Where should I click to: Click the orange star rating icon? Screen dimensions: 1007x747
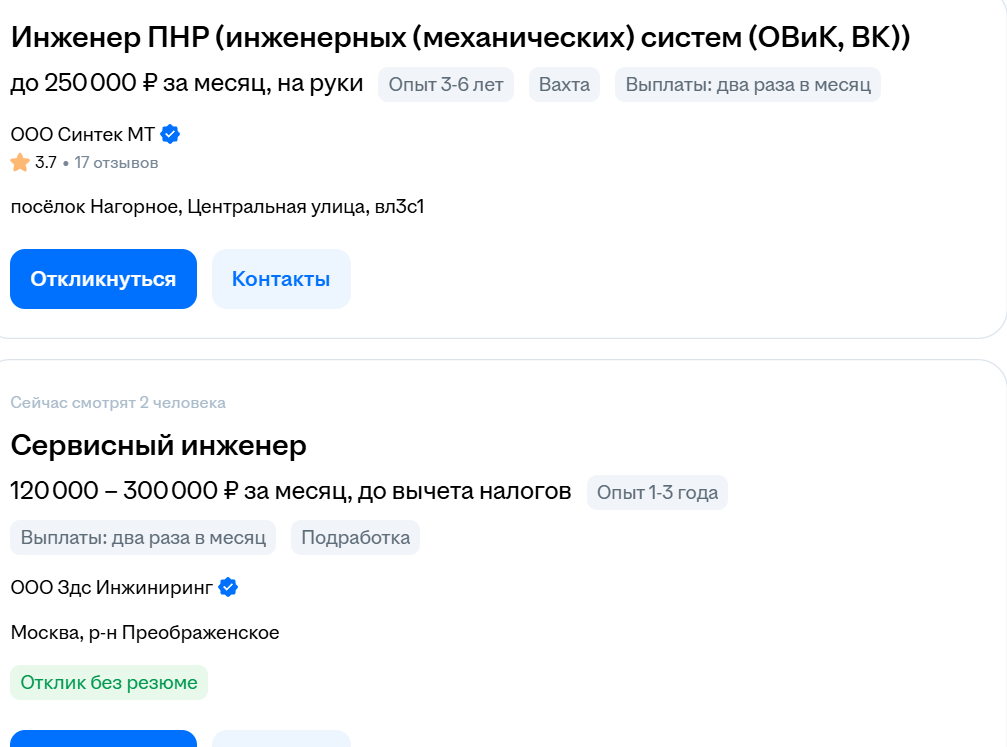[x=20, y=162]
